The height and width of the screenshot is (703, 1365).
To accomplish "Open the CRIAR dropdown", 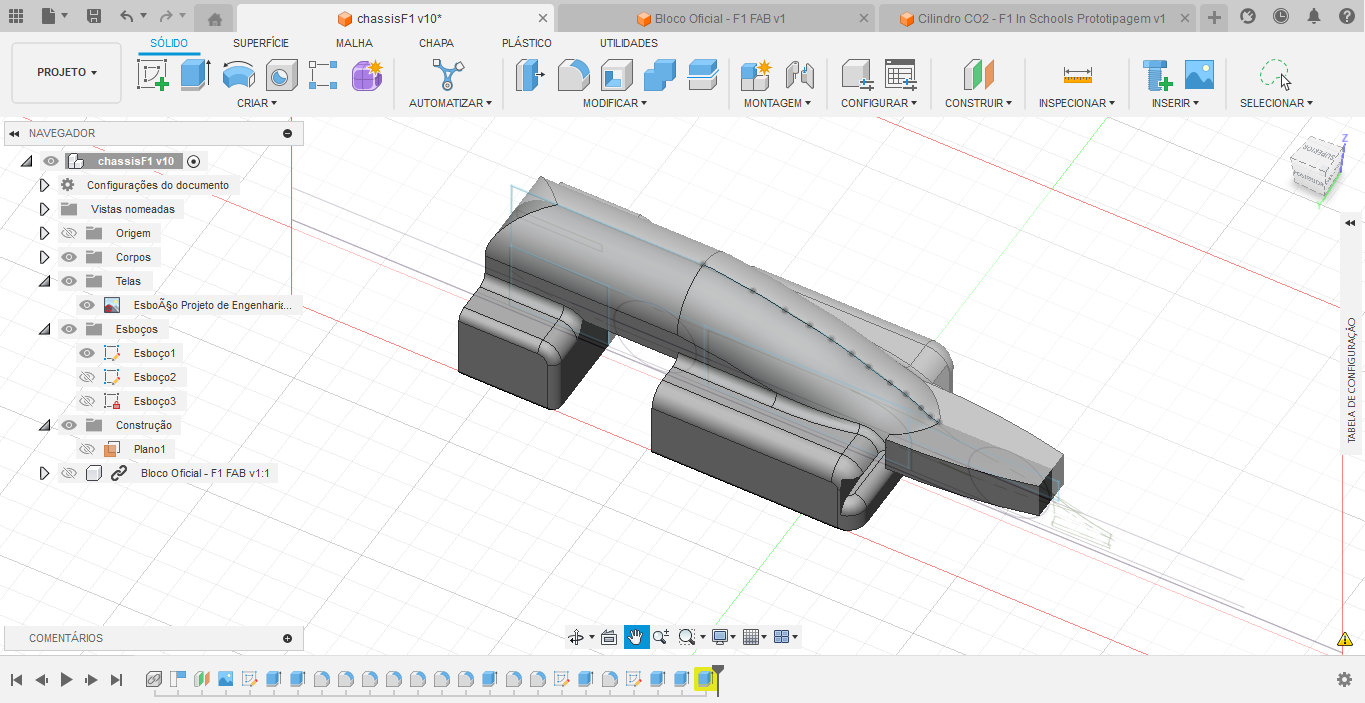I will pyautogui.click(x=257, y=102).
